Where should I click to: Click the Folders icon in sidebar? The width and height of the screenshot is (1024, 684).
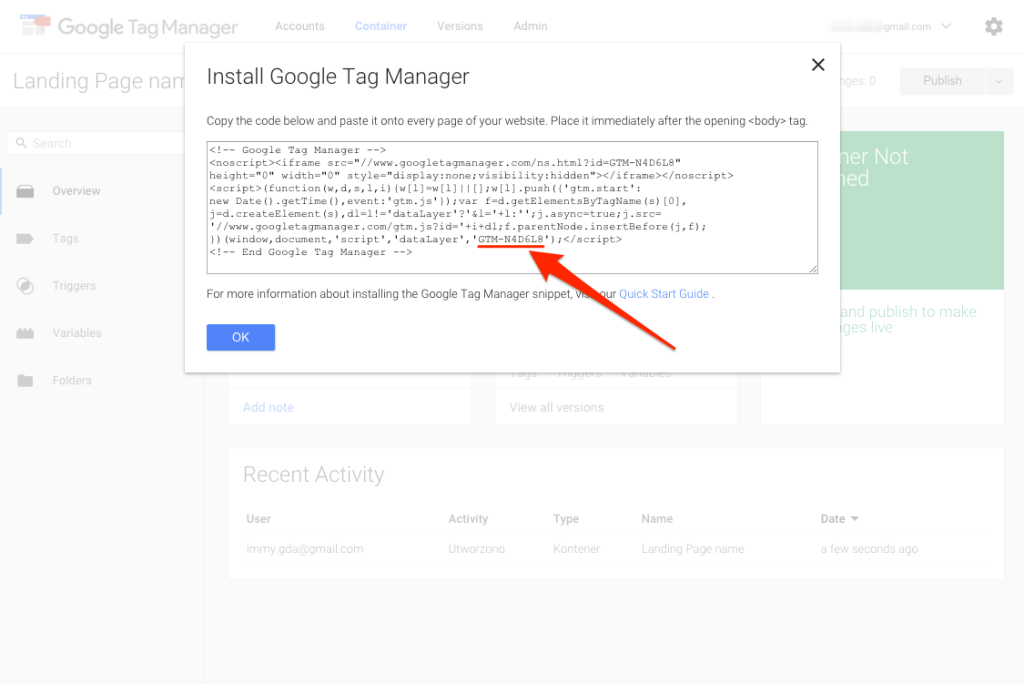pyautogui.click(x=25, y=380)
